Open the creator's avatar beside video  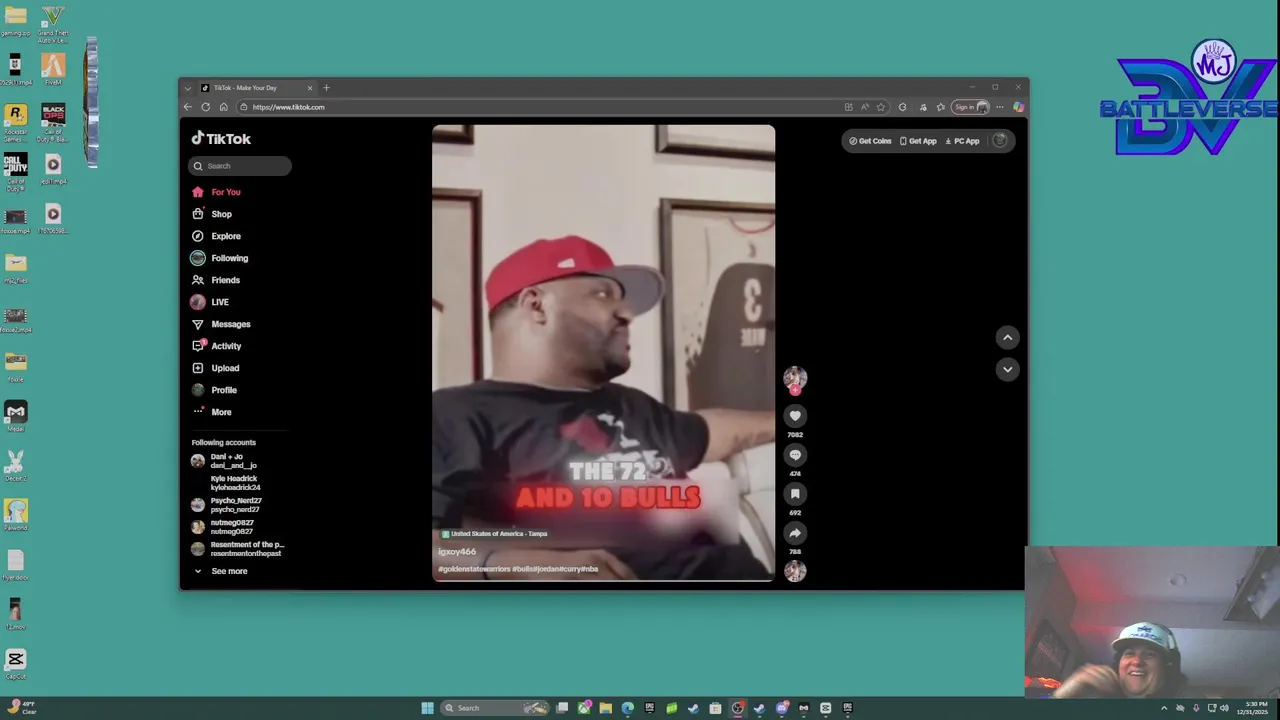coord(795,377)
